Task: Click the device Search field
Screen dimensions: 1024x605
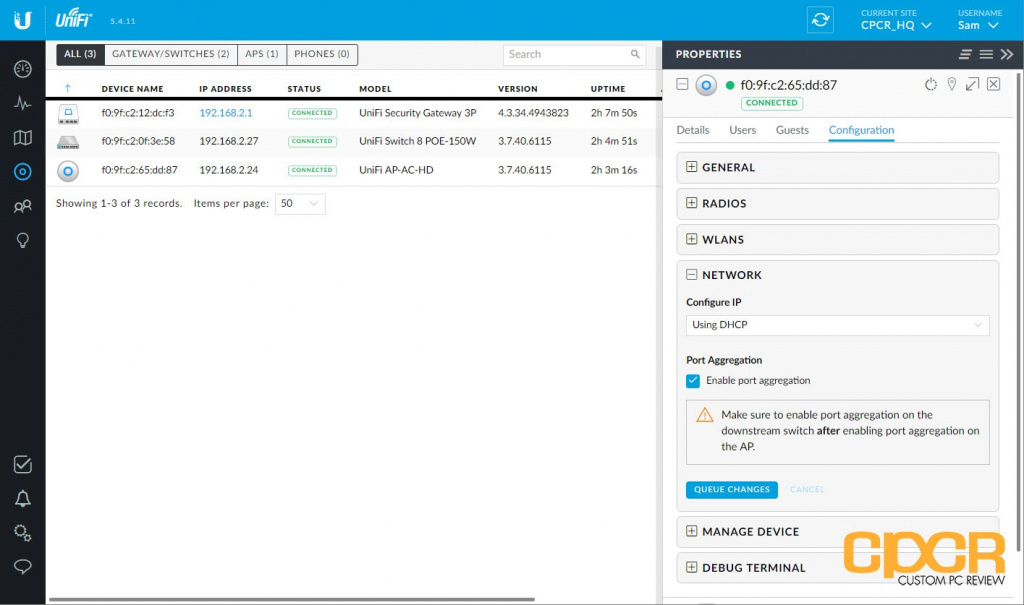Action: click(x=568, y=55)
